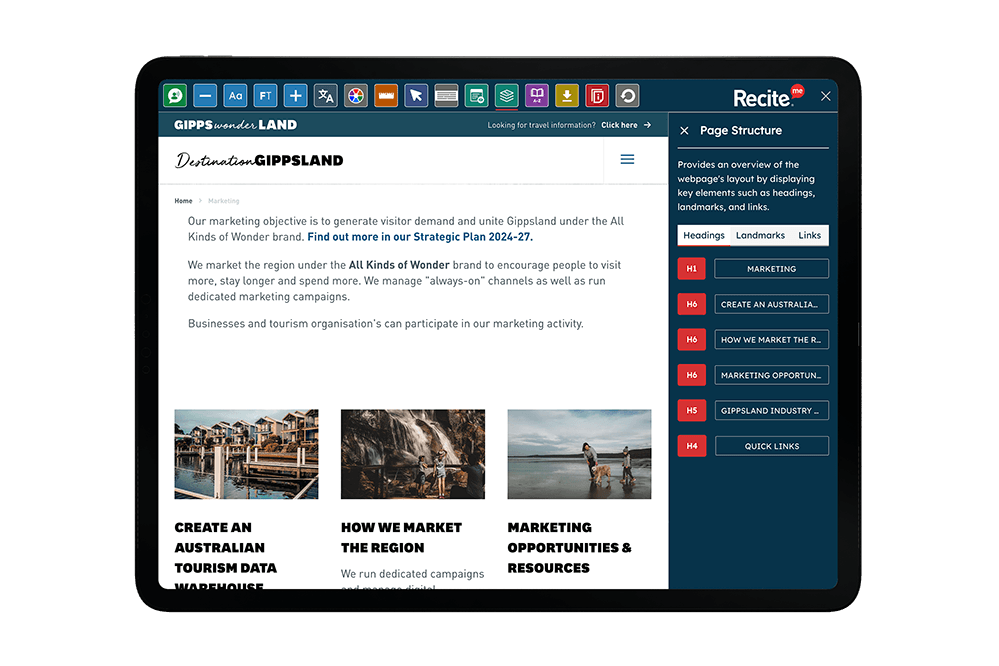The image size is (999, 666).
Task: Open the Aa font options icon
Action: [235, 95]
